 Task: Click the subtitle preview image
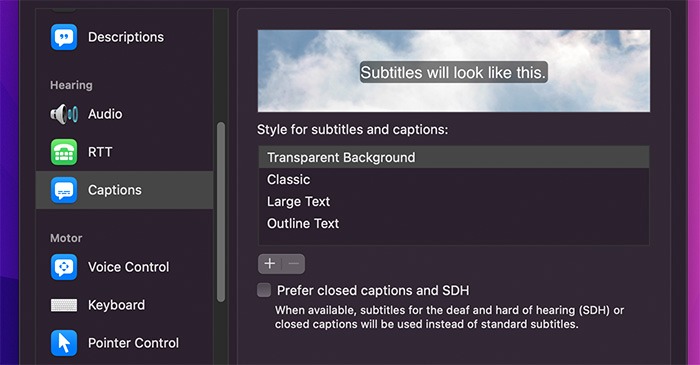tap(454, 71)
